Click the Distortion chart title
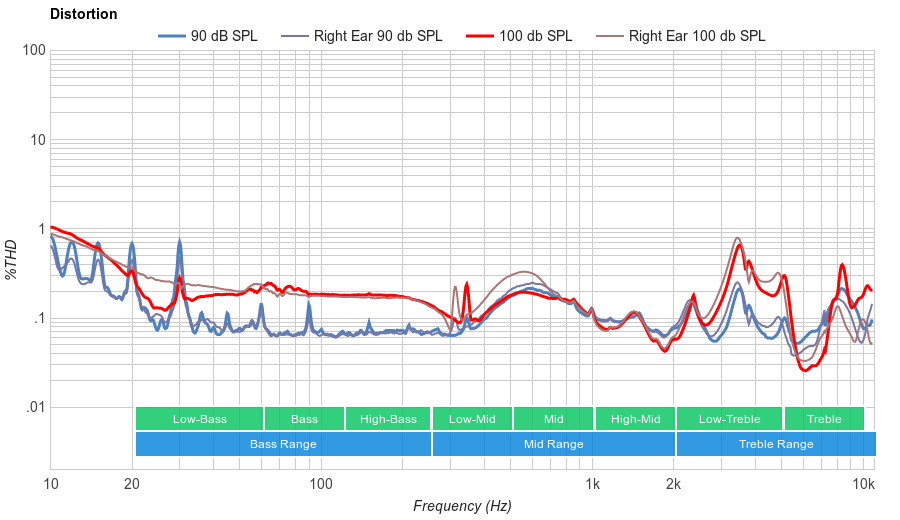Viewport: 900px width, 520px height. tap(83, 14)
